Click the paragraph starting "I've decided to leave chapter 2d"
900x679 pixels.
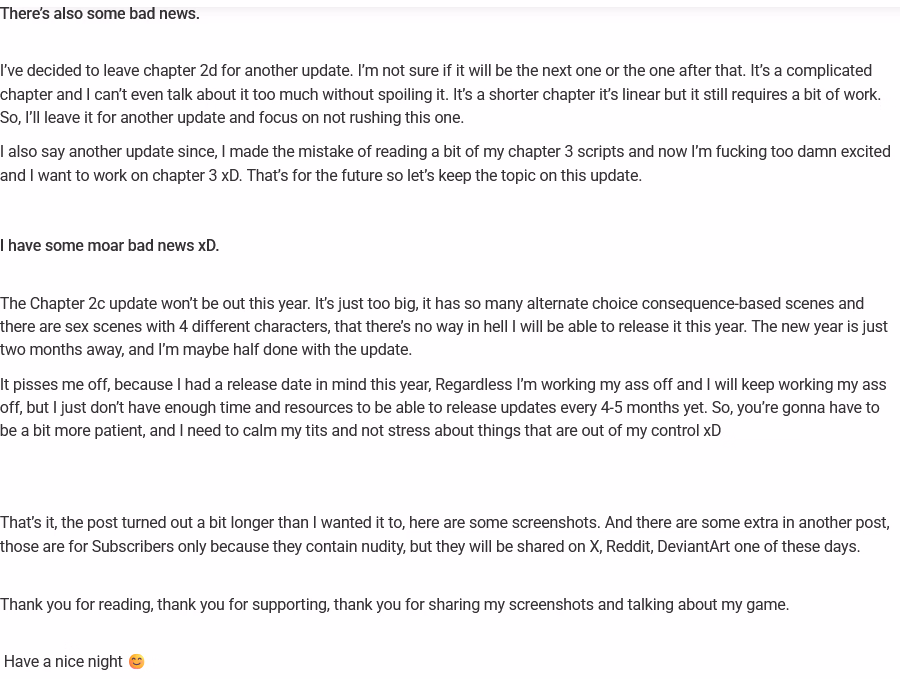[x=440, y=94]
